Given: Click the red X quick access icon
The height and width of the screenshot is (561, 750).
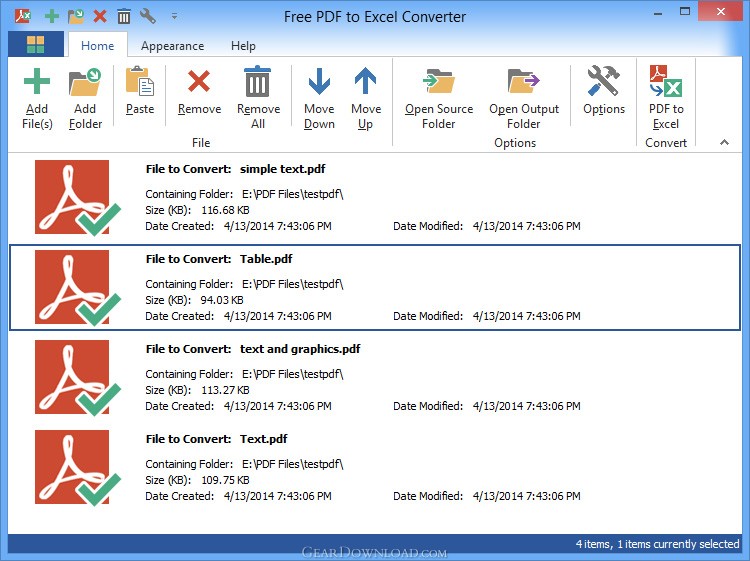Looking at the screenshot, I should point(100,16).
